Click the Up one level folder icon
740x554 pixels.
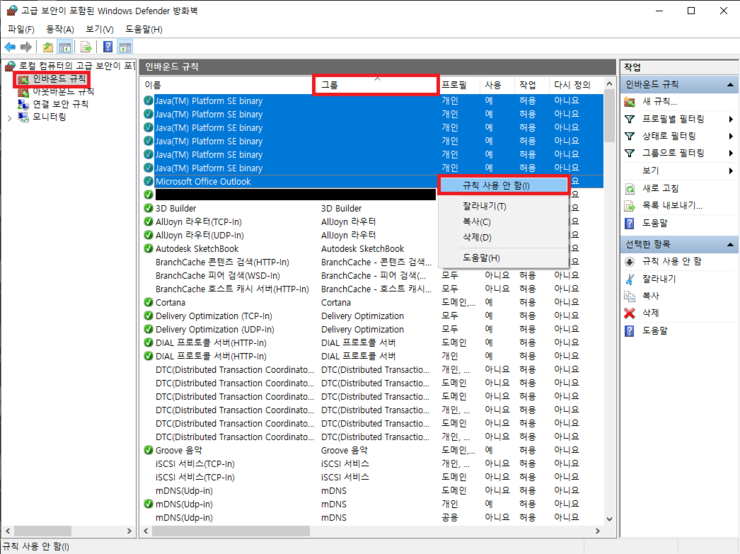(x=48, y=47)
